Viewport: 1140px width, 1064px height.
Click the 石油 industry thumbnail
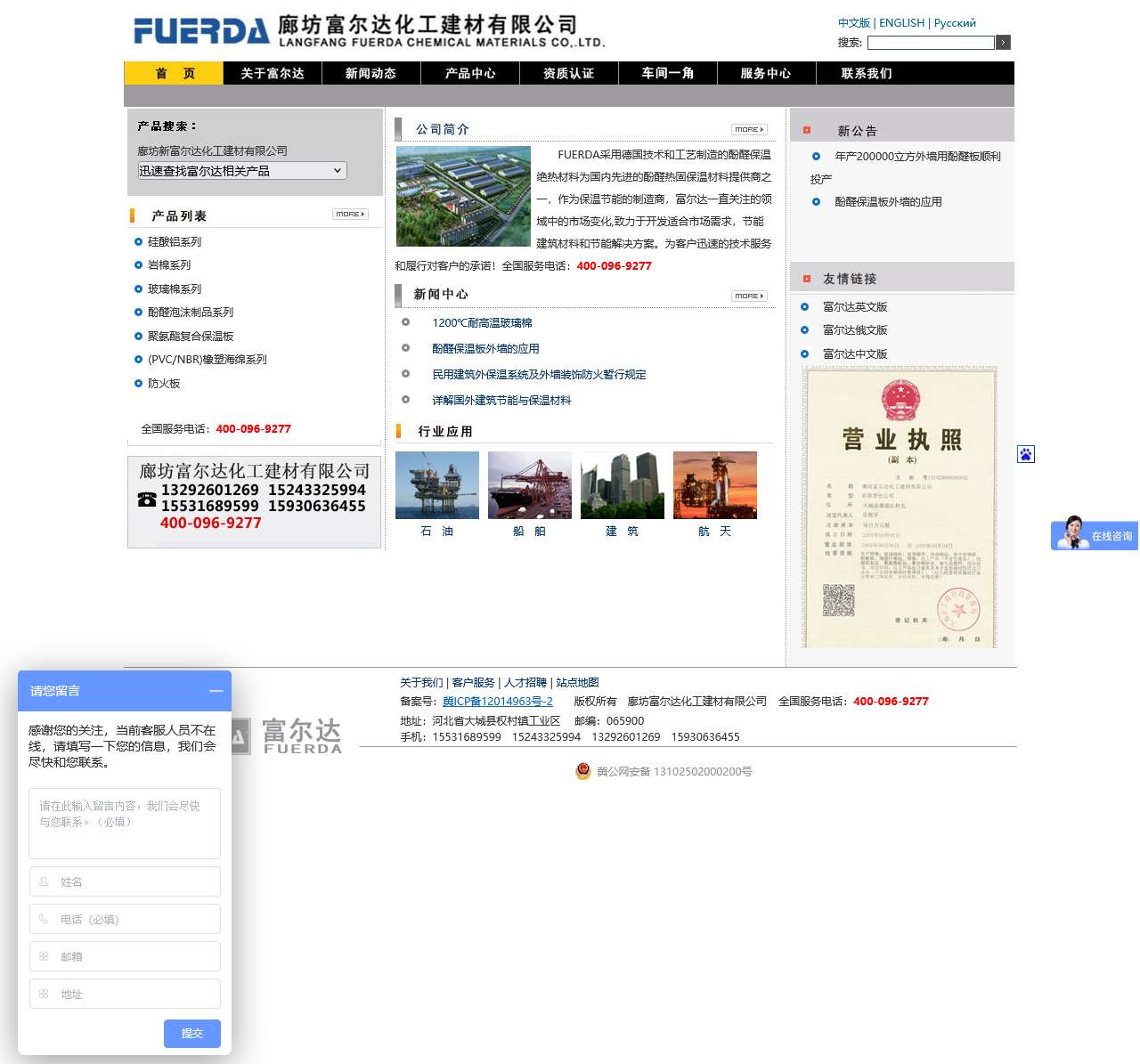point(436,485)
